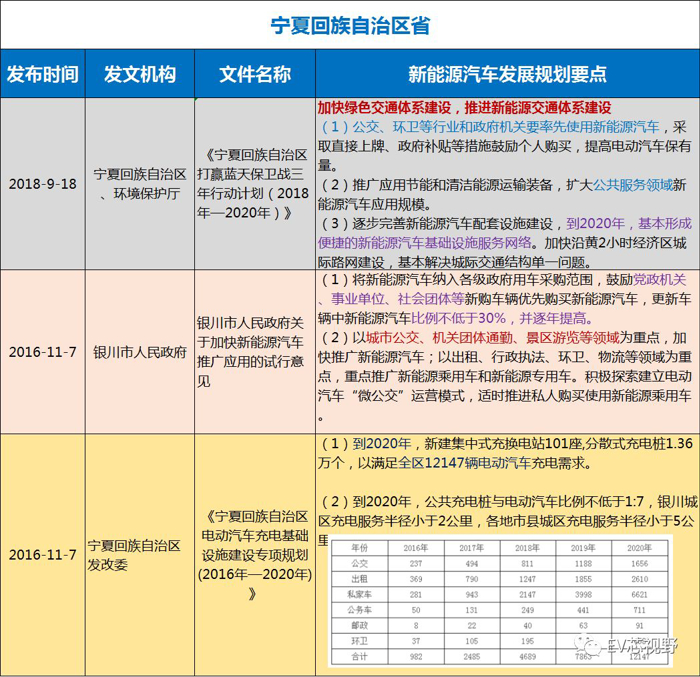This screenshot has width=700, height=677.
Task: Click value 105 in 环卫 row
Action: tap(472, 641)
